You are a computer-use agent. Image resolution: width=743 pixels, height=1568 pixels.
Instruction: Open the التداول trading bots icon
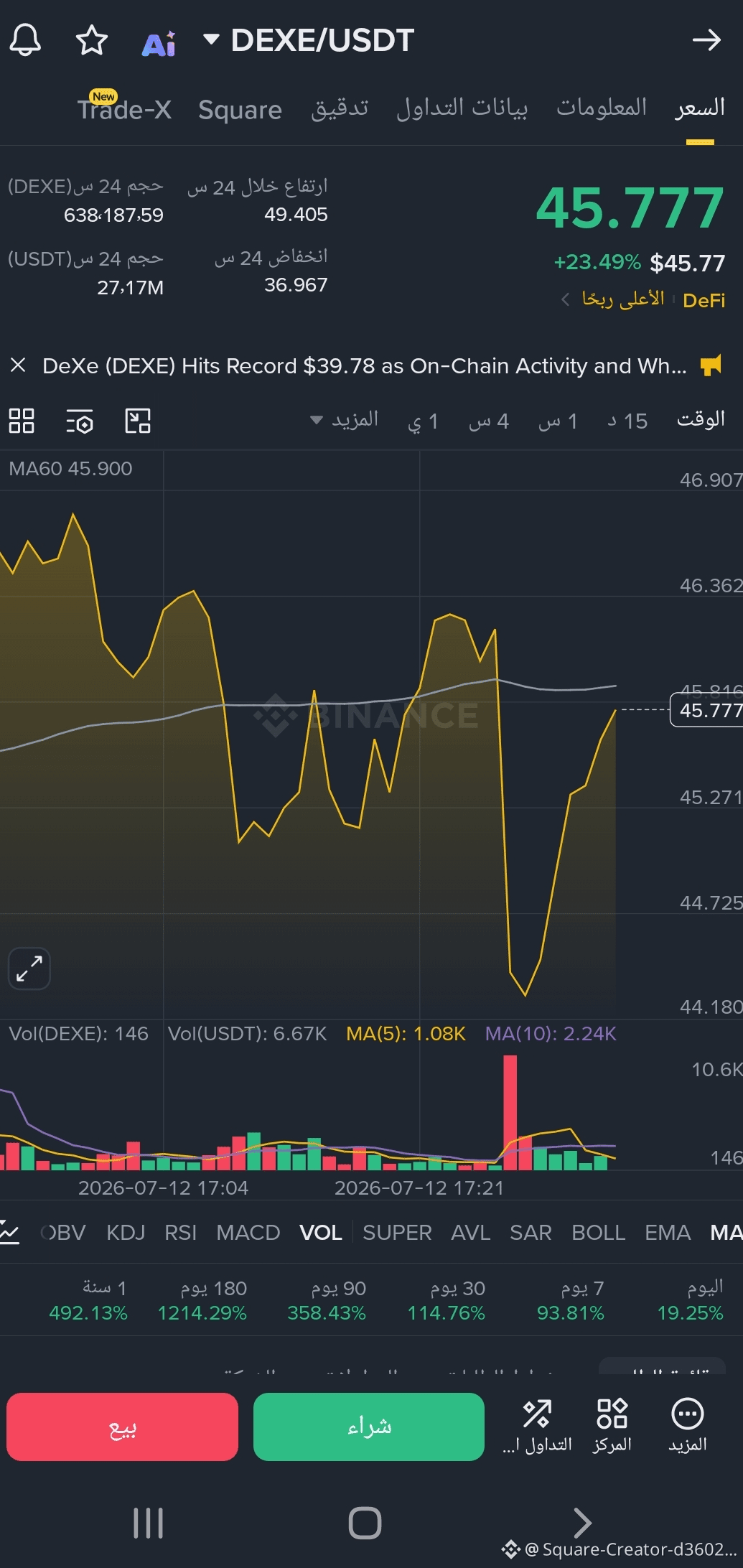(x=537, y=1427)
